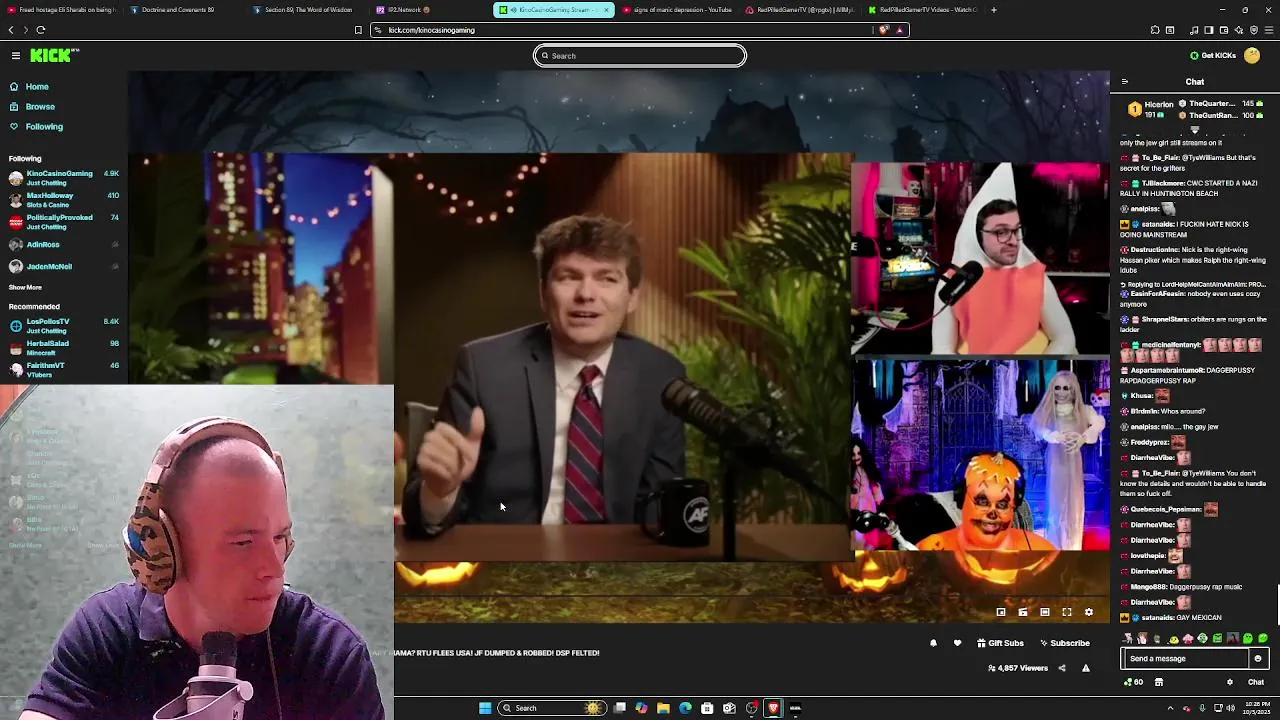1280x720 pixels.
Task: Collapse the chat panel arrow
Action: click(1125, 82)
